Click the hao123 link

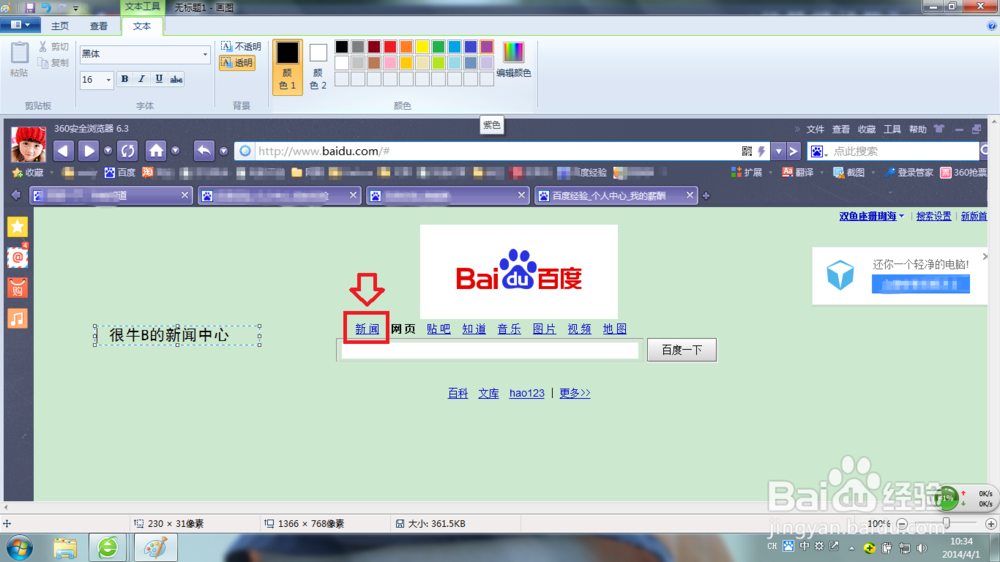(x=527, y=393)
